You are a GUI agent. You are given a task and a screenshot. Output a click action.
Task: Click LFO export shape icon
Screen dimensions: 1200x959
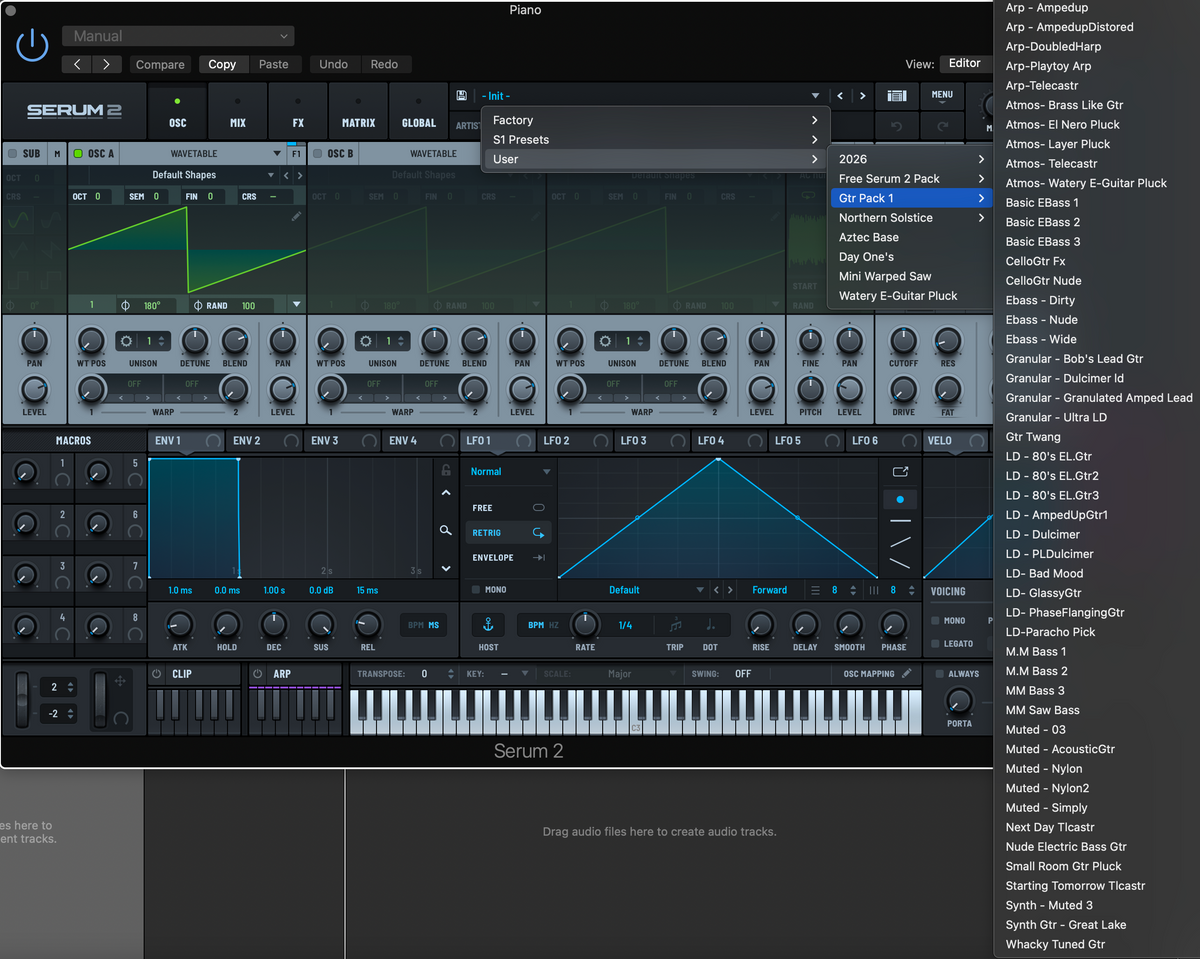[900, 472]
